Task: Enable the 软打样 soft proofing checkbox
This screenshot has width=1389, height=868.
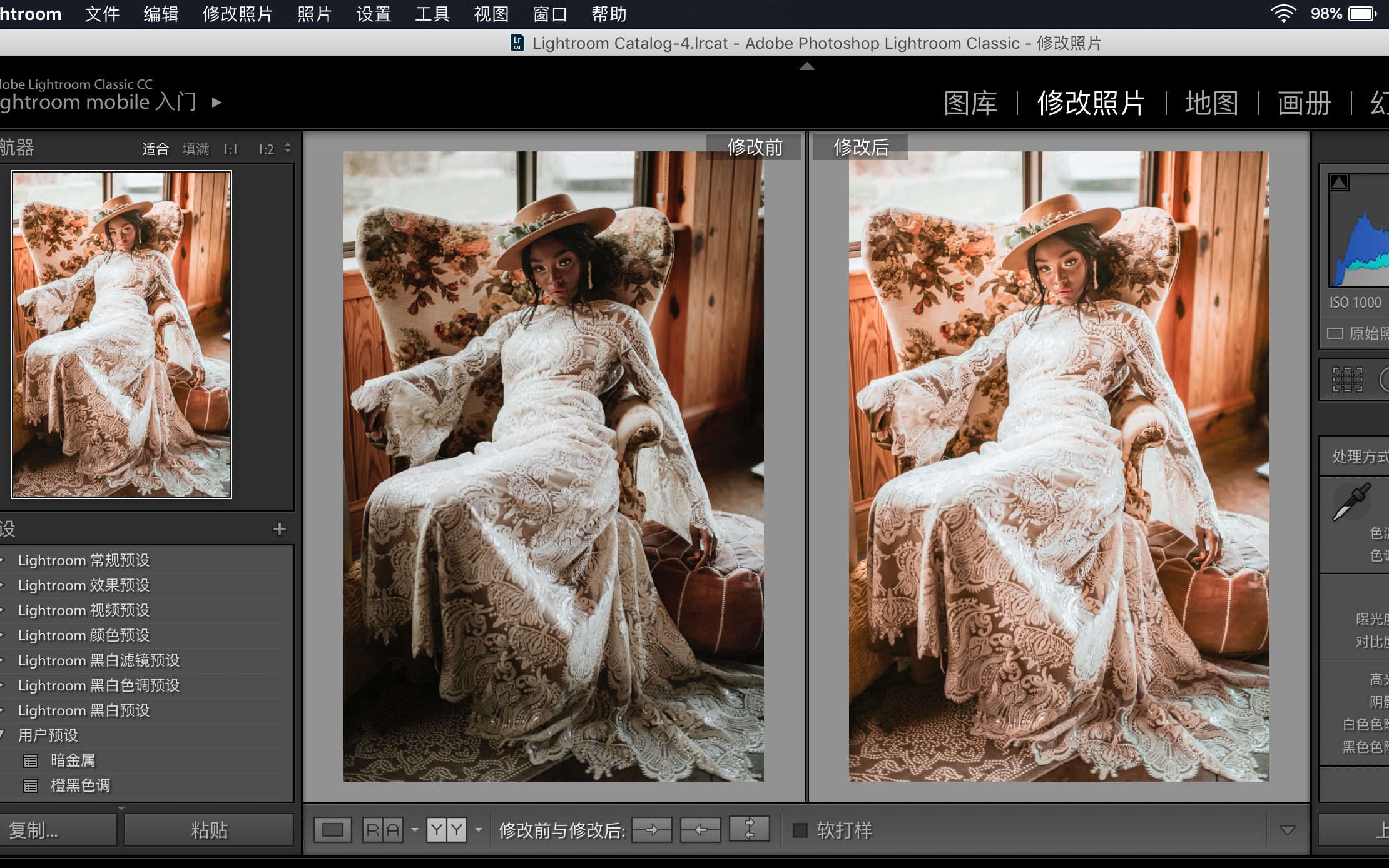Action: pos(800,830)
